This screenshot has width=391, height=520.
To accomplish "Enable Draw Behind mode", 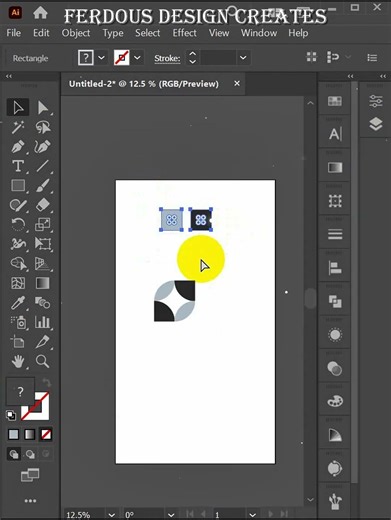I will (x=30, y=454).
